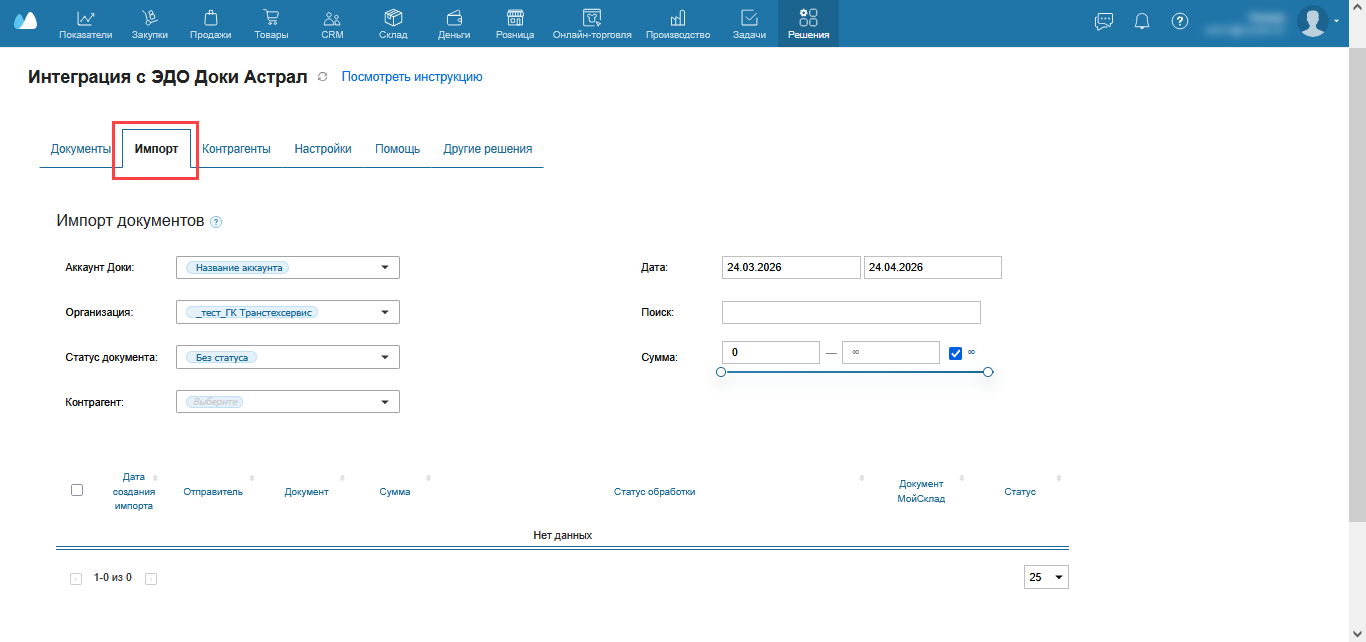Uncheck the infinity sum checkbox

955,352
